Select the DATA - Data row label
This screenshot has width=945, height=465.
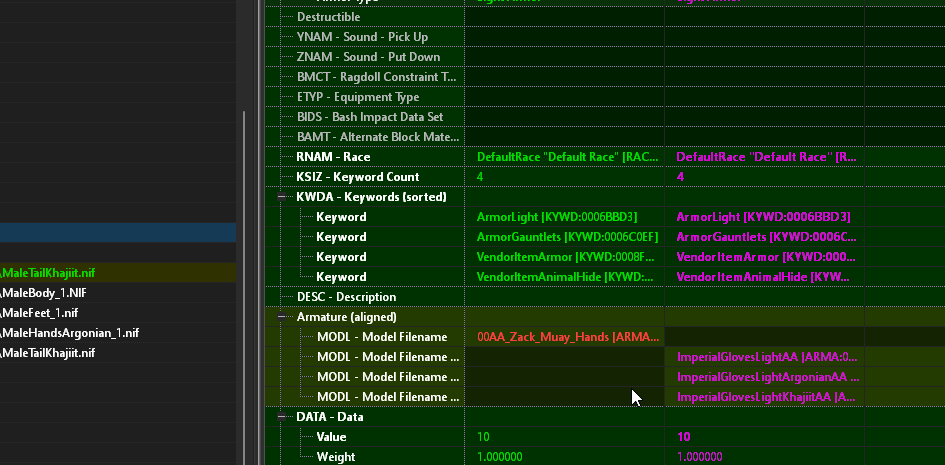pyautogui.click(x=330, y=417)
